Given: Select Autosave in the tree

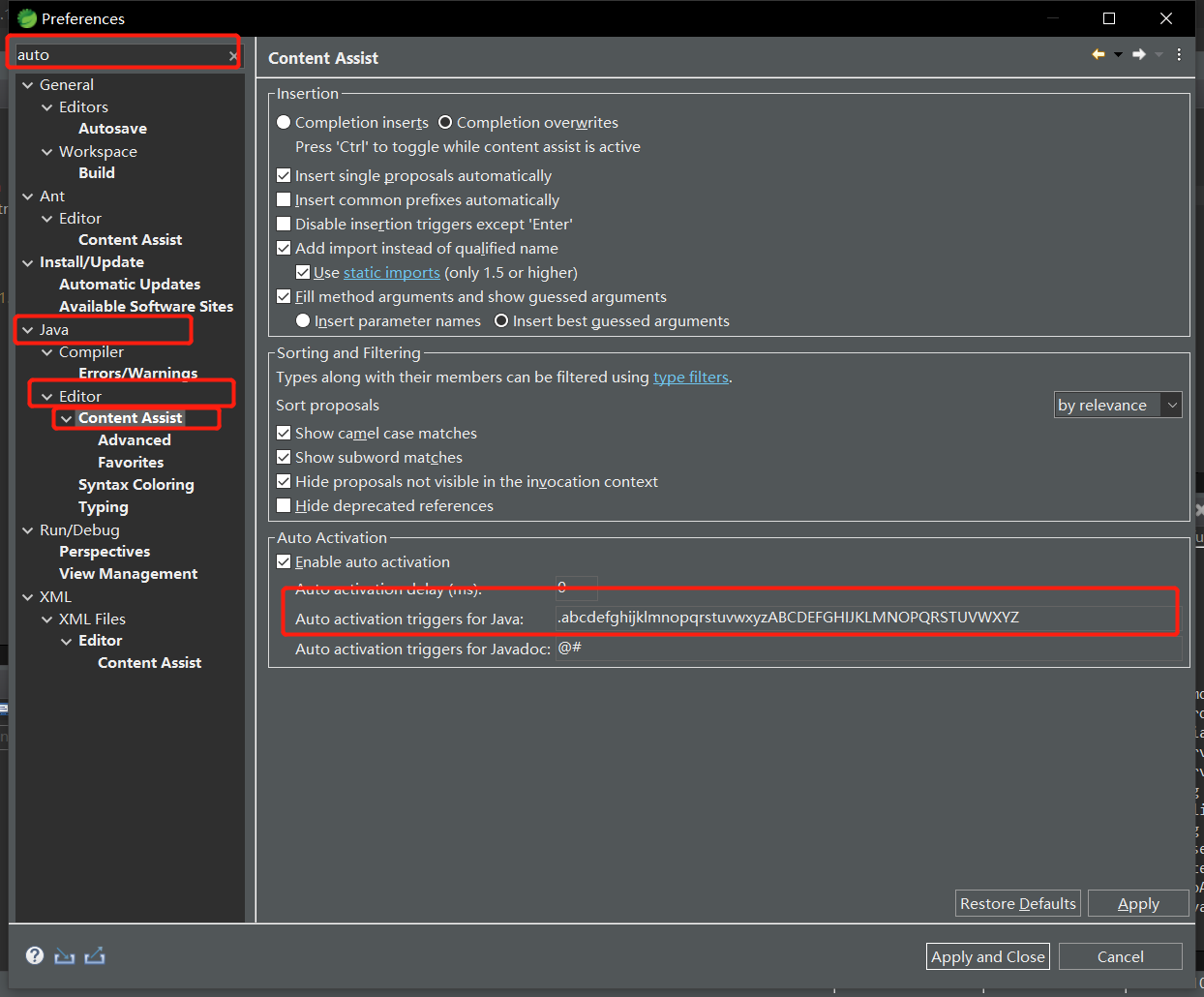Looking at the screenshot, I should coord(112,129).
